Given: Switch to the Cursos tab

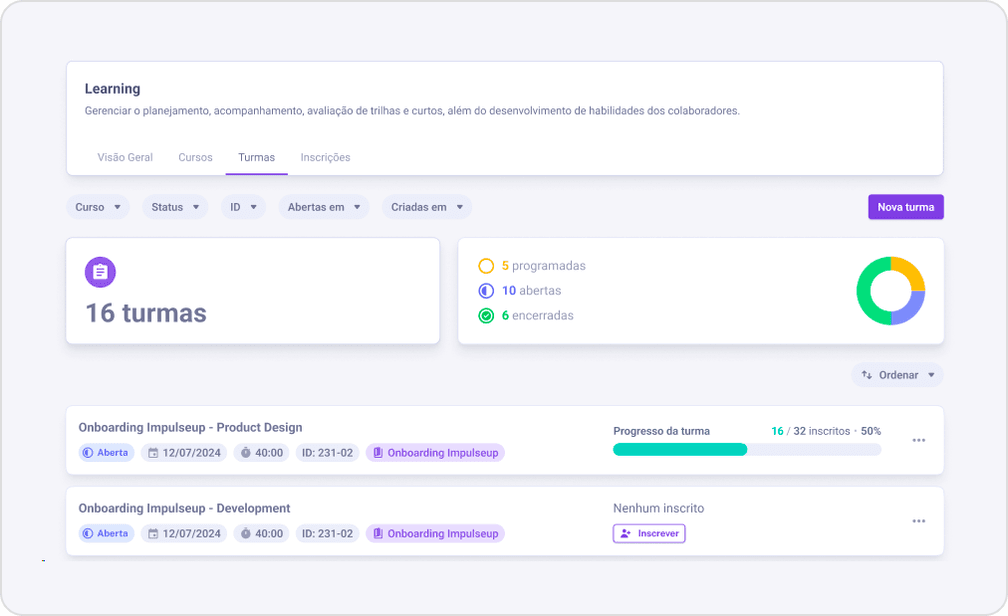Looking at the screenshot, I should pos(195,158).
